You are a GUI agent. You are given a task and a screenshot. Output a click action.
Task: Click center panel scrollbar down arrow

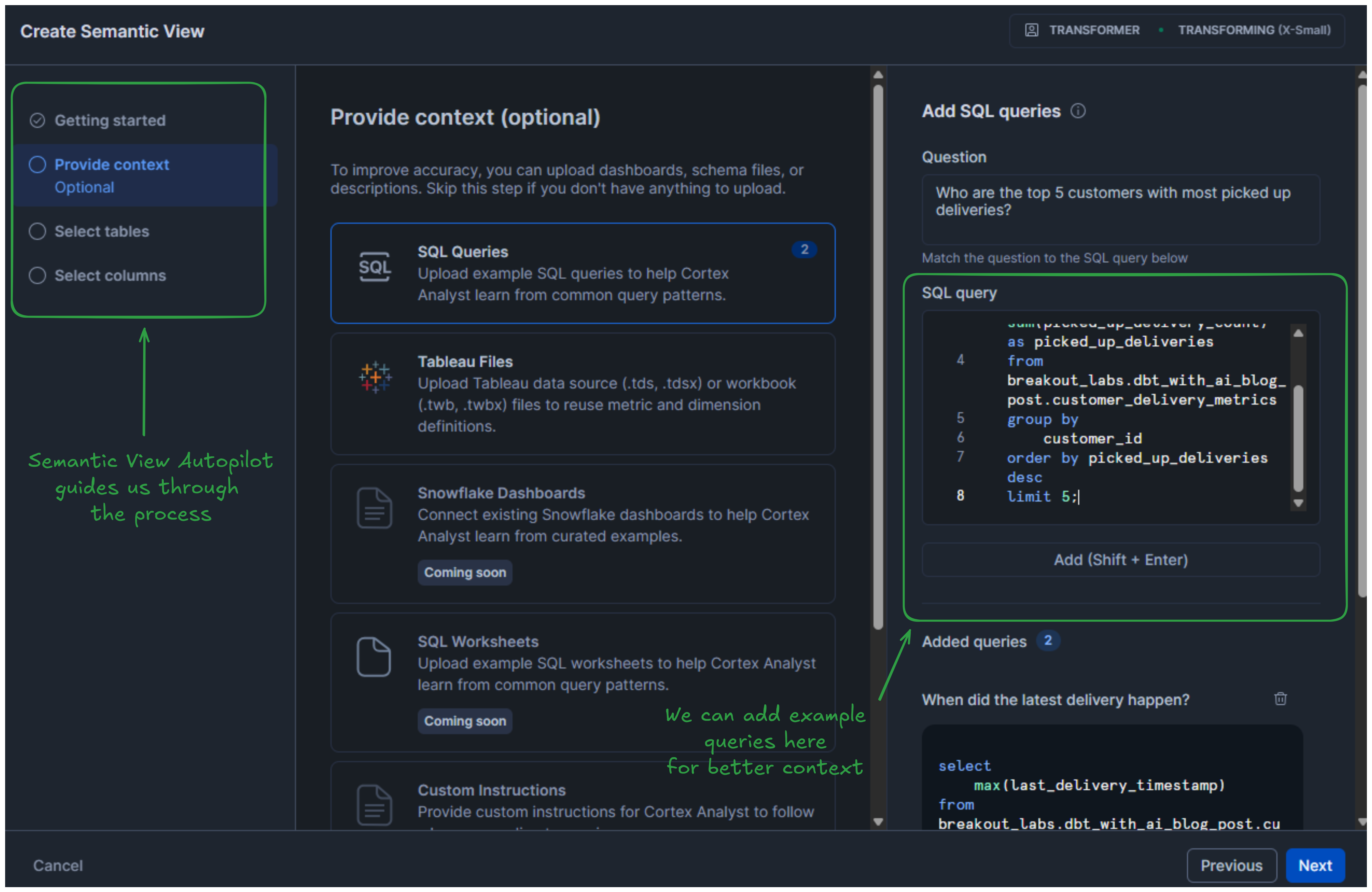pyautogui.click(x=878, y=822)
